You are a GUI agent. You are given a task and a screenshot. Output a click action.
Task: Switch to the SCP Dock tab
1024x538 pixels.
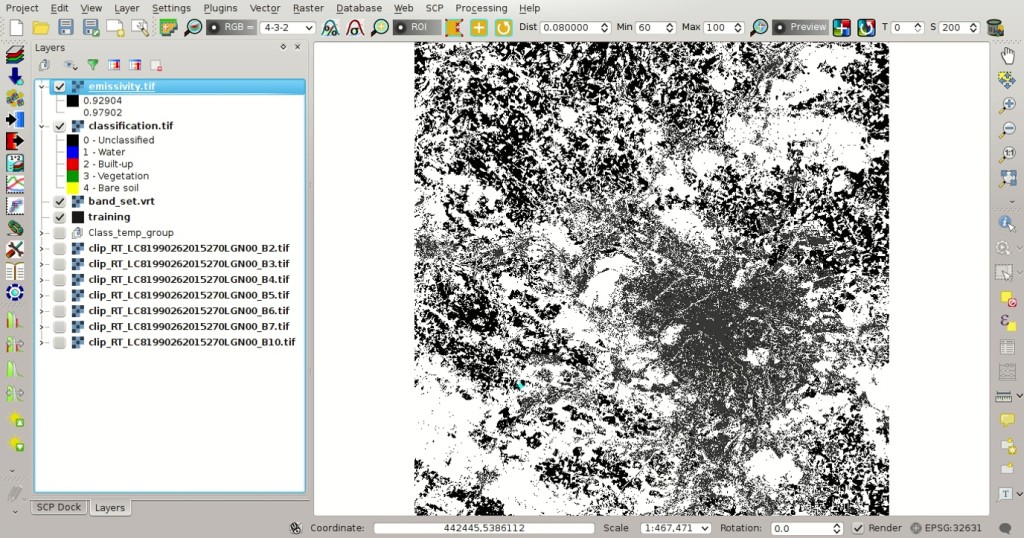59,507
